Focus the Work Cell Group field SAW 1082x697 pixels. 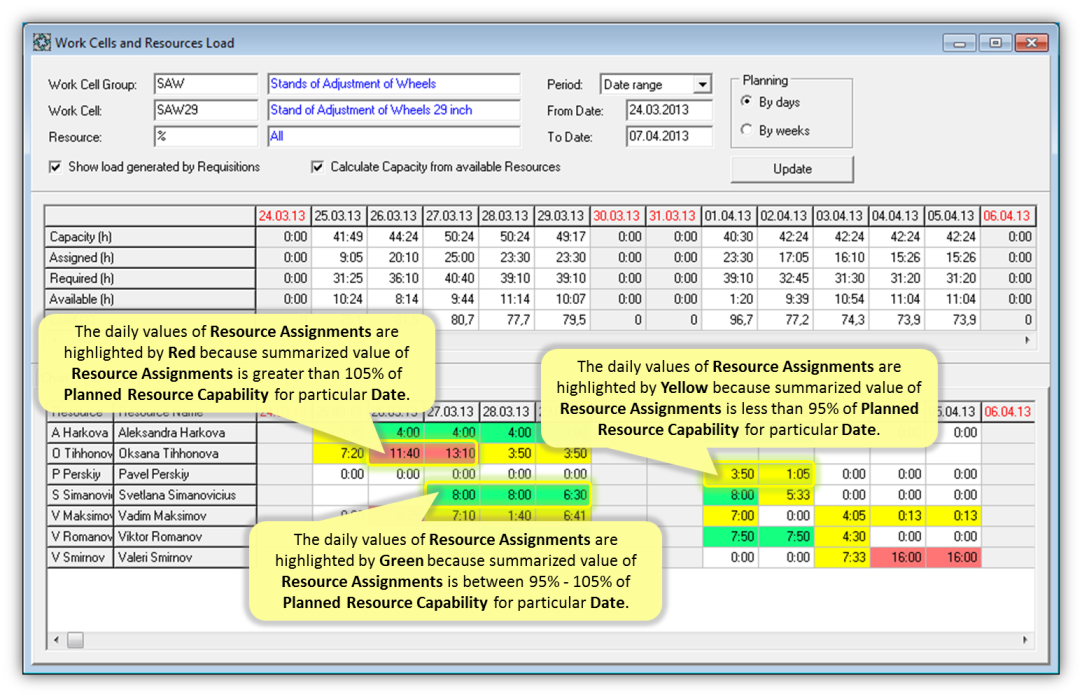pyautogui.click(x=206, y=84)
